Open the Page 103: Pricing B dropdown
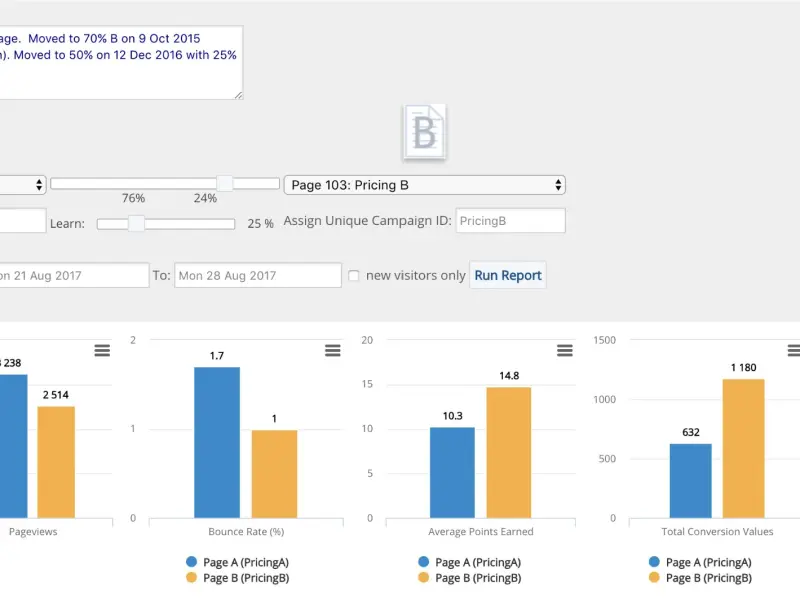The height and width of the screenshot is (600, 800). (424, 185)
